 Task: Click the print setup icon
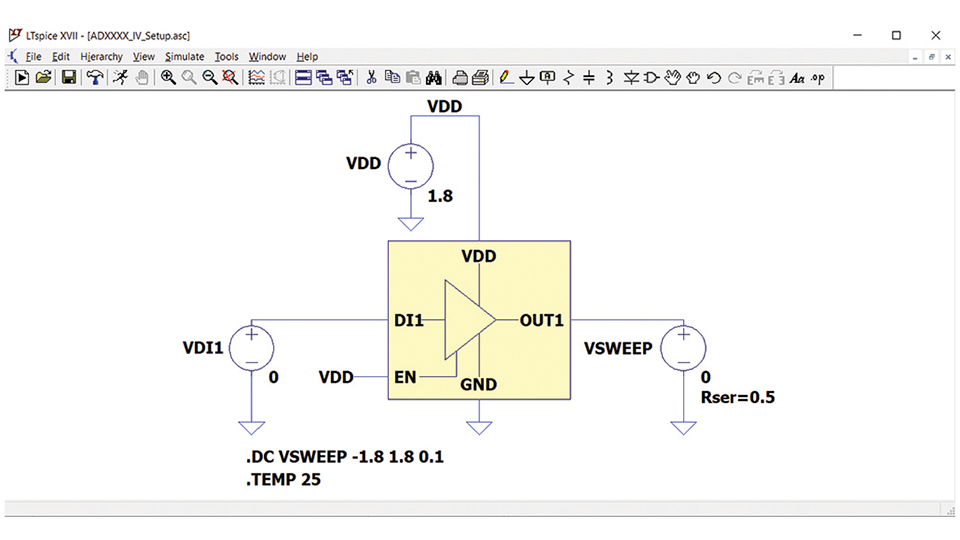[x=460, y=78]
